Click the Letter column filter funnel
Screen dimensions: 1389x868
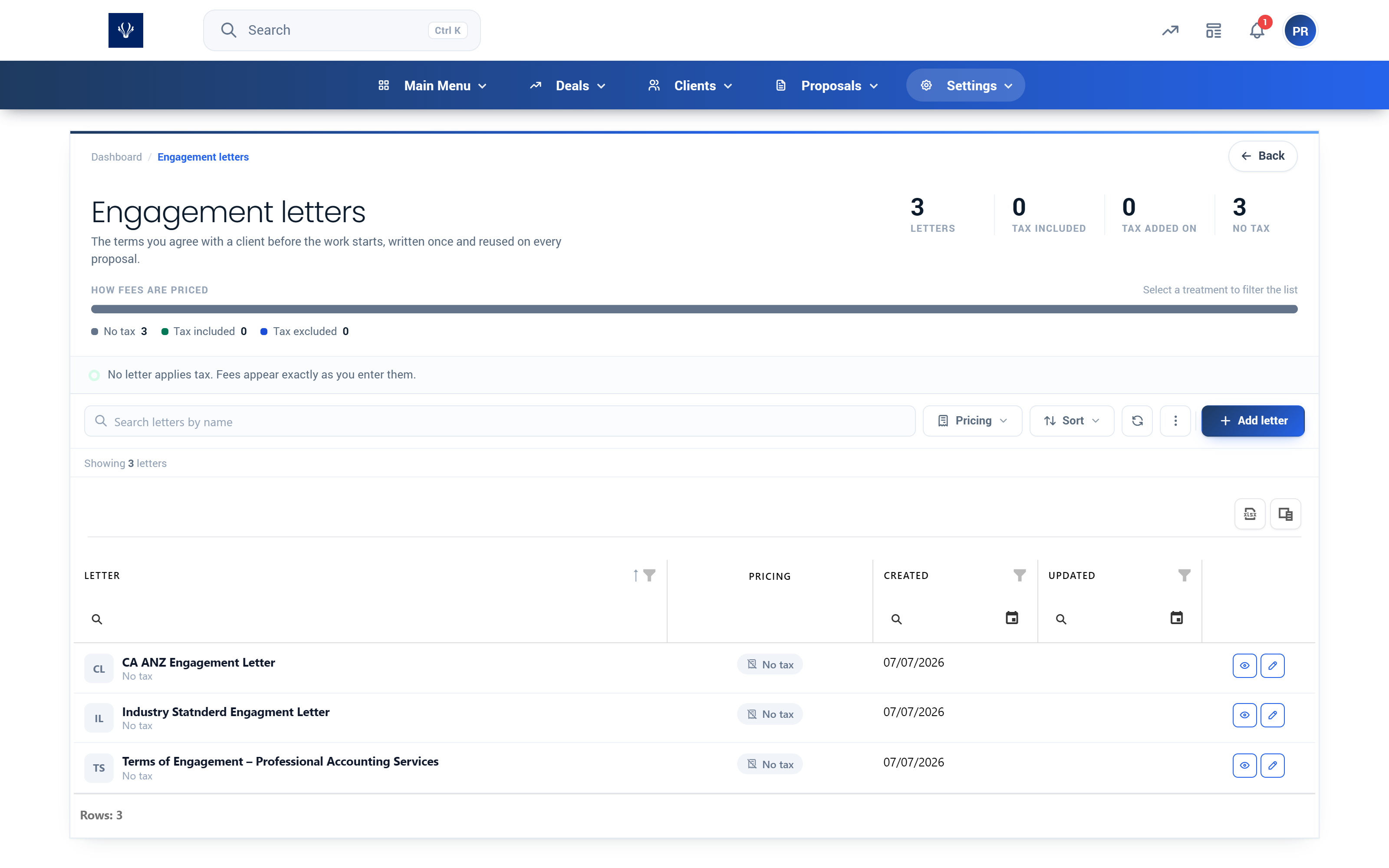coord(649,575)
